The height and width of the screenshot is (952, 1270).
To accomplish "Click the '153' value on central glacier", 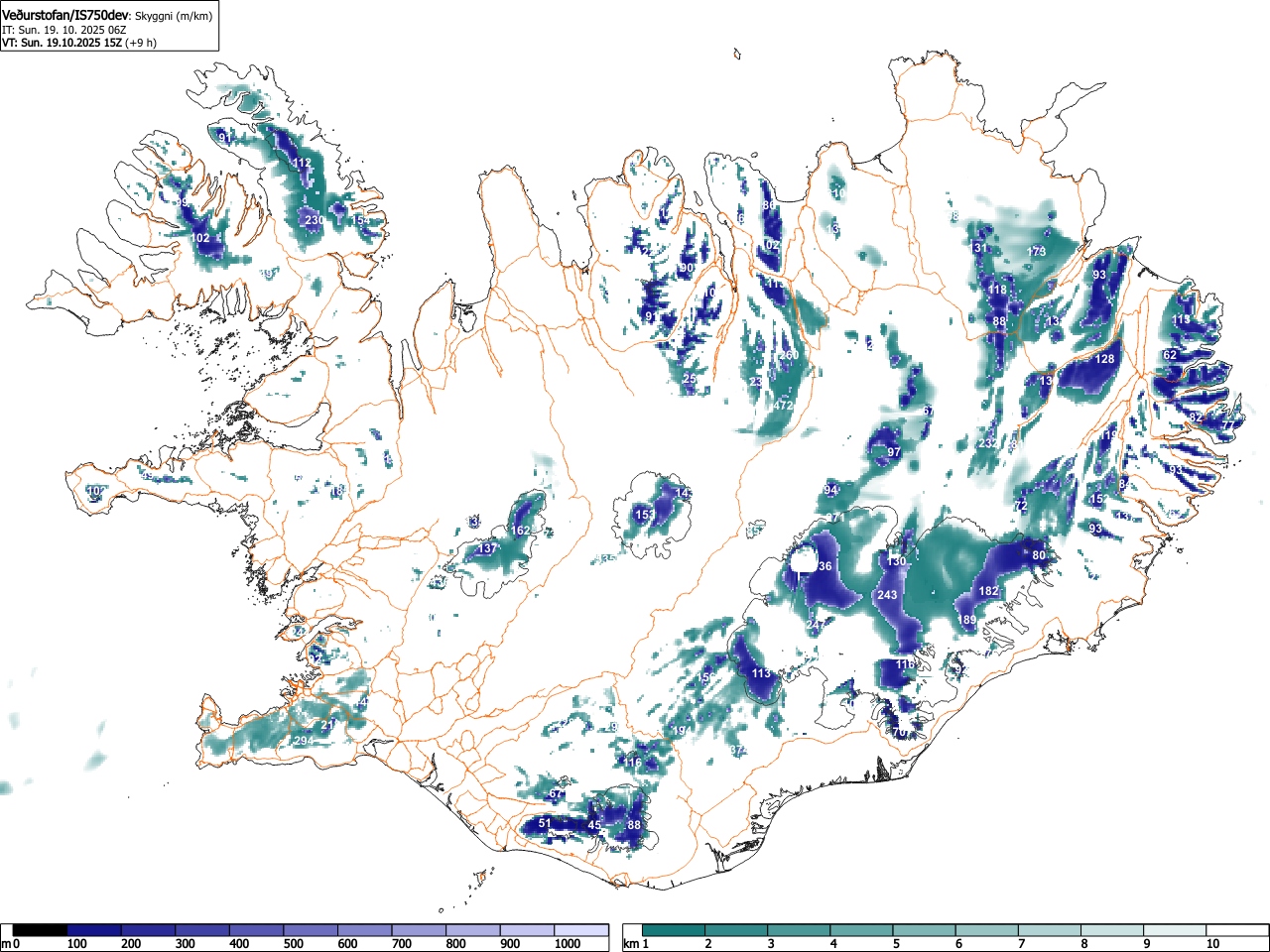I will (x=645, y=515).
